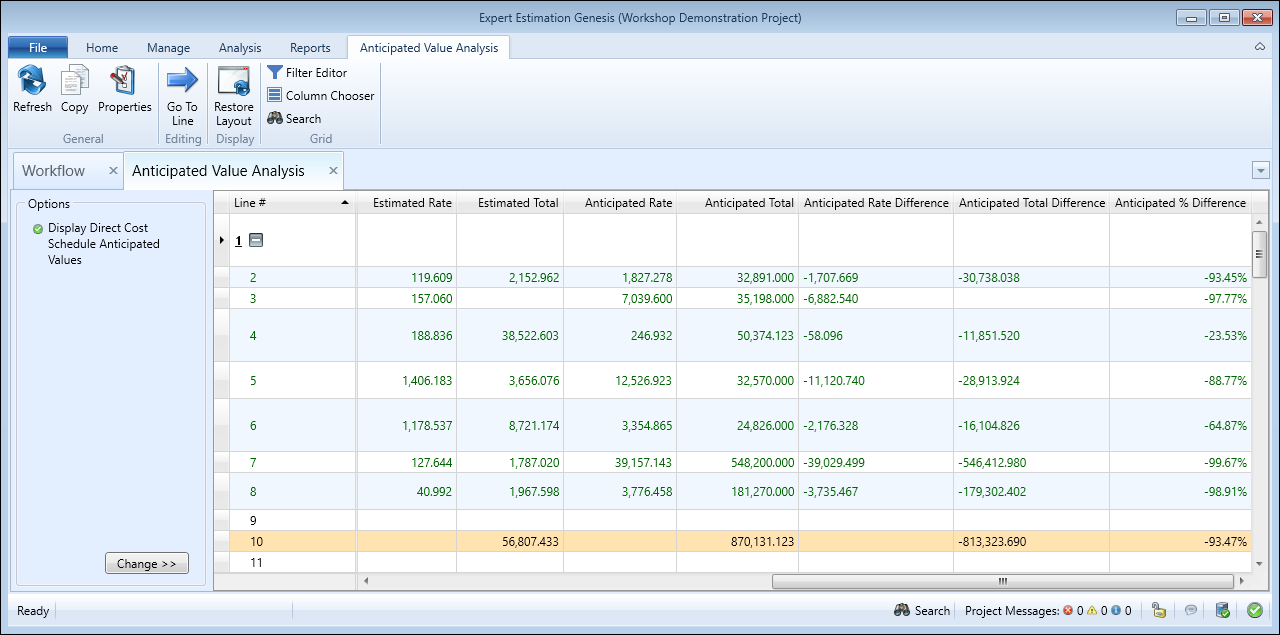
Task: Click the padlock icon in status bar
Action: pyautogui.click(x=1159, y=610)
